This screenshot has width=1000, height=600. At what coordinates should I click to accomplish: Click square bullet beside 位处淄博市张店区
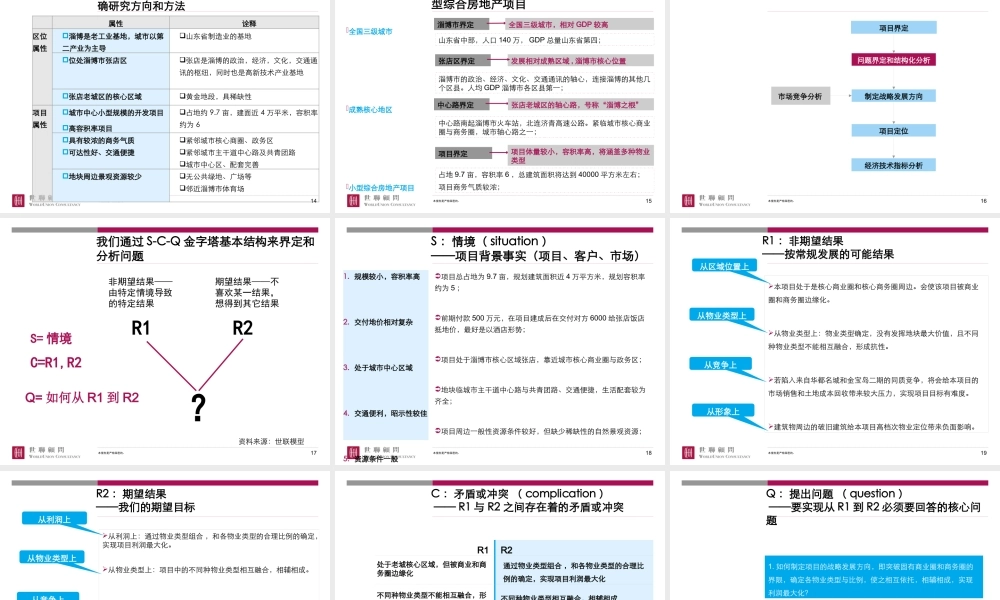tap(65, 60)
